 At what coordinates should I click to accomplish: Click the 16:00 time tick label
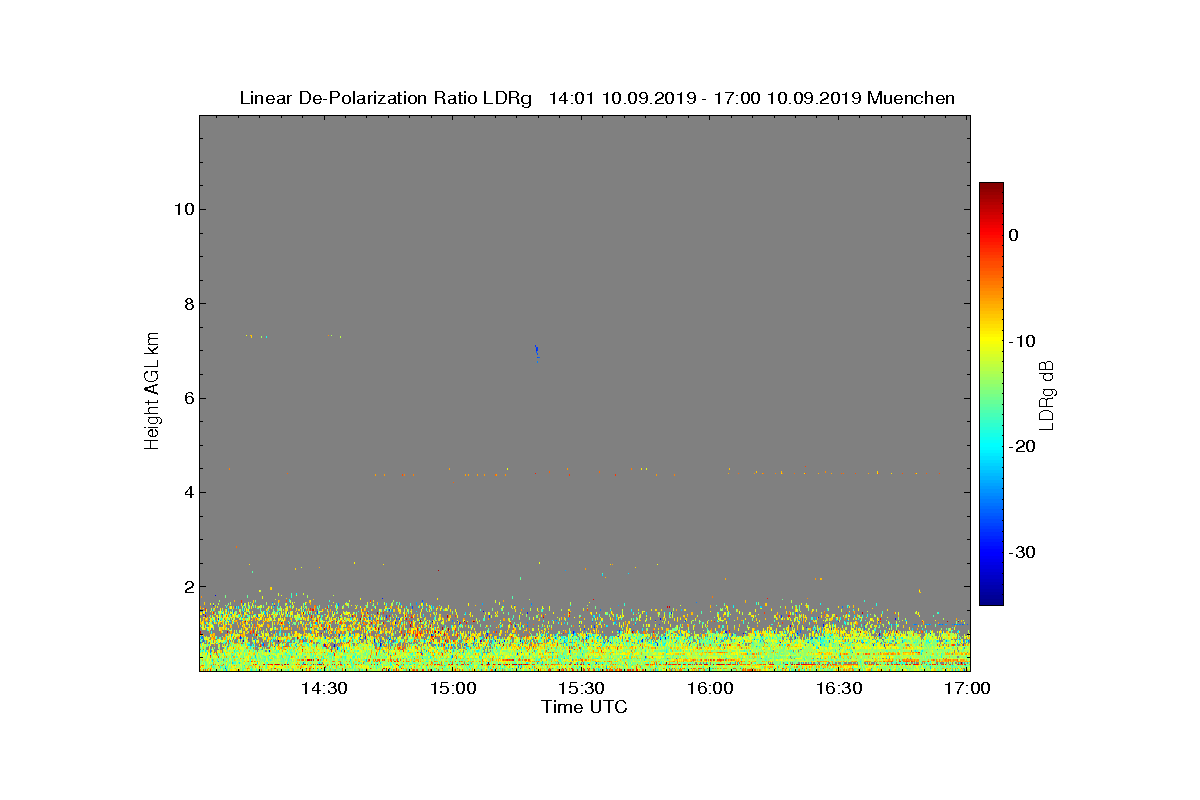711,688
